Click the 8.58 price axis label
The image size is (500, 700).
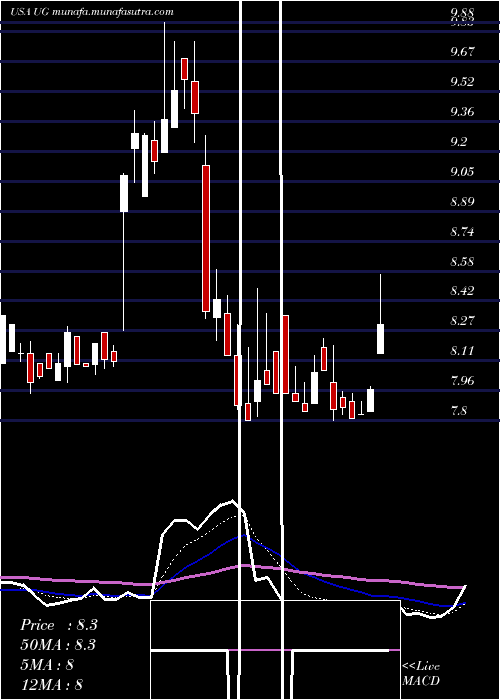click(462, 261)
